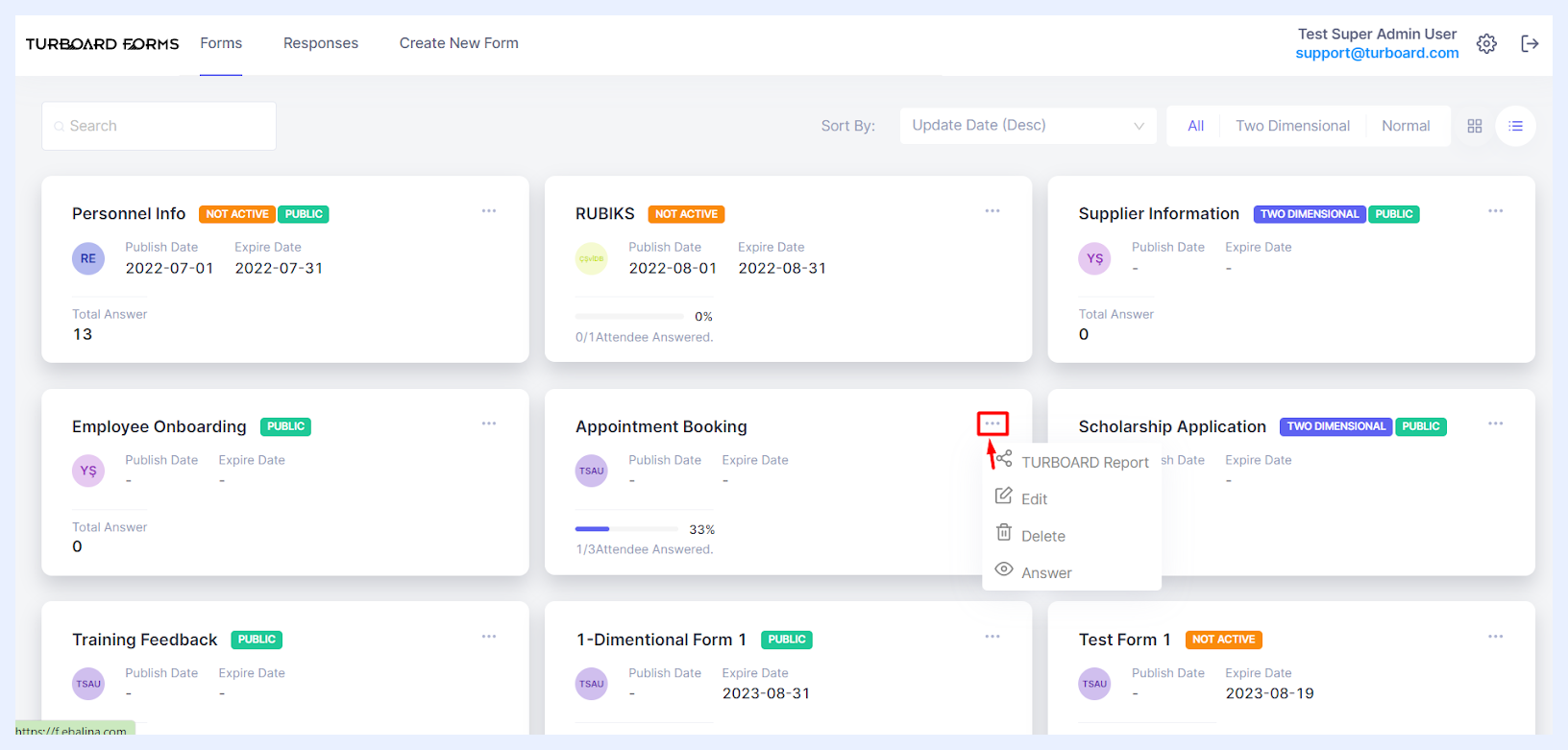
Task: Open Personnel Info card options menu
Action: 489,210
